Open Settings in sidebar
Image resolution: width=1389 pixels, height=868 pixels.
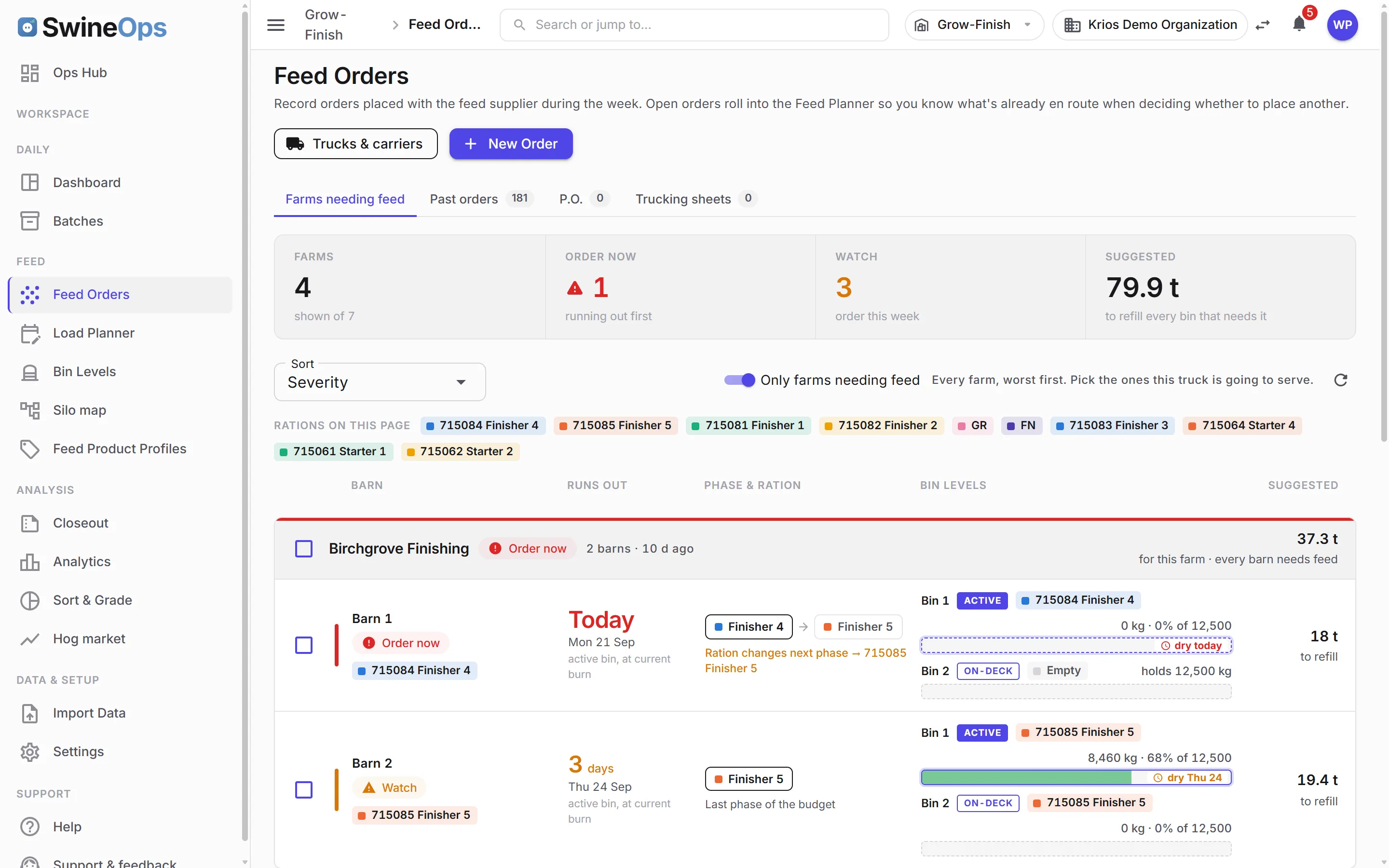pyautogui.click(x=121, y=751)
